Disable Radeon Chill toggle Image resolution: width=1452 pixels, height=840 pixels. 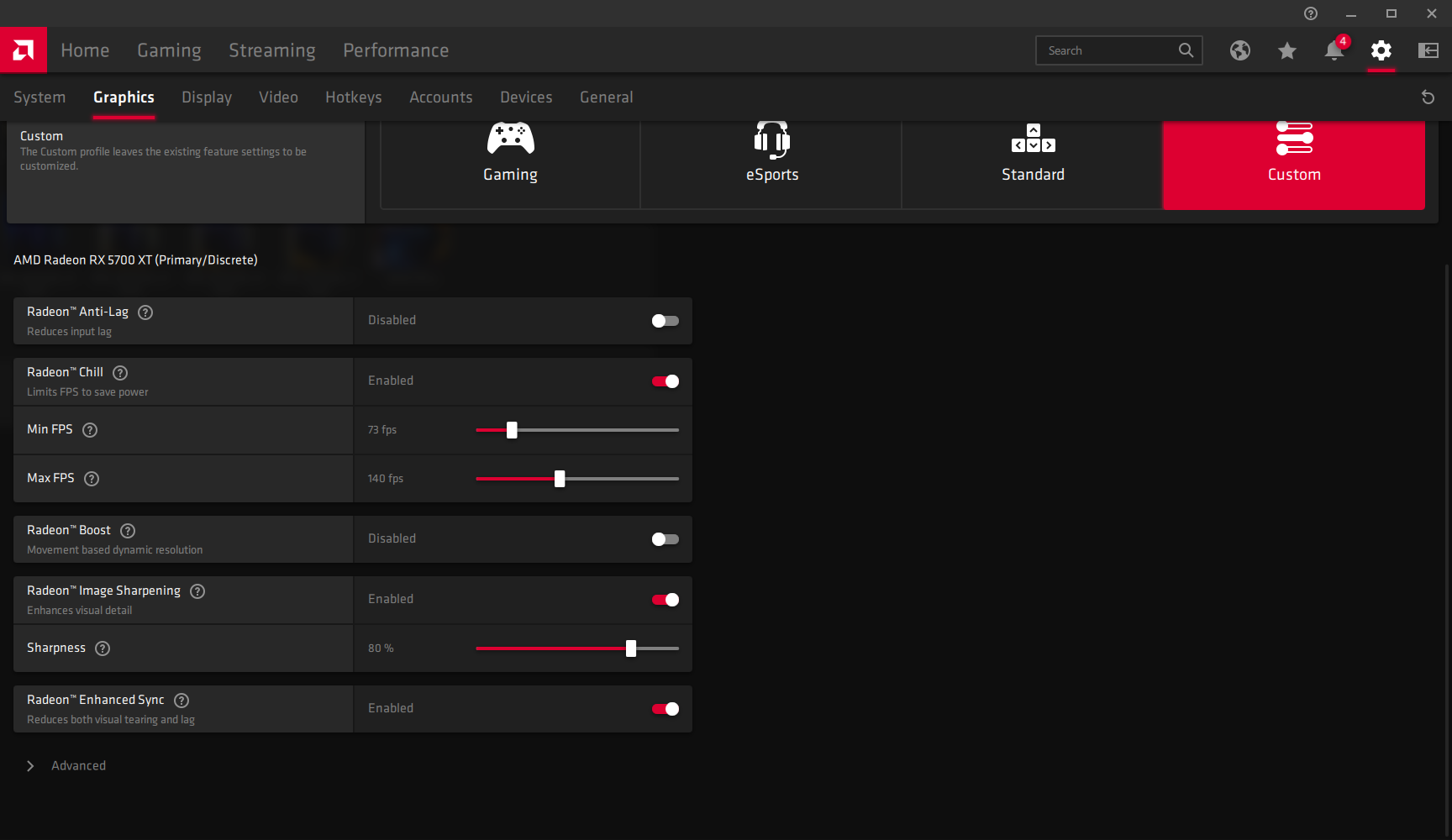(x=665, y=381)
